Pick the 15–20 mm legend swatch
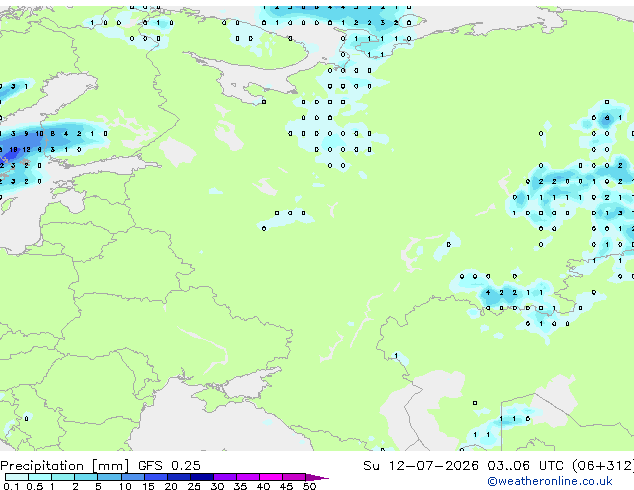The width and height of the screenshot is (634, 490). pos(155,477)
